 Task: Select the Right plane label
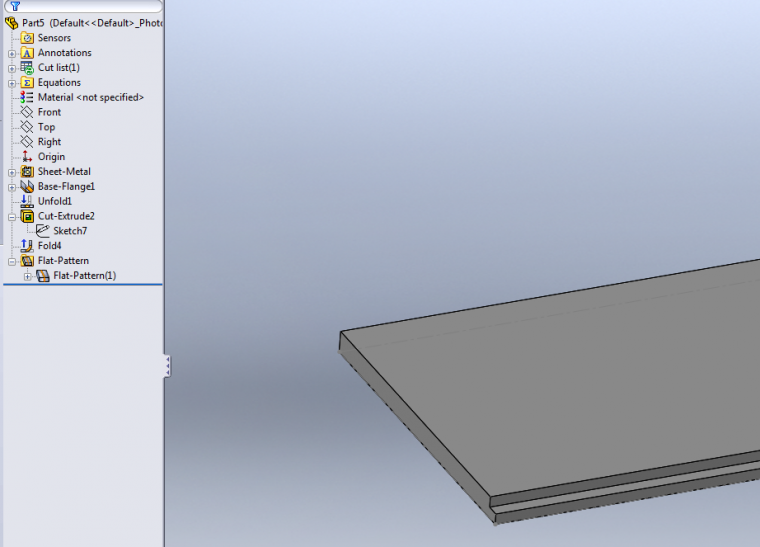tap(49, 142)
